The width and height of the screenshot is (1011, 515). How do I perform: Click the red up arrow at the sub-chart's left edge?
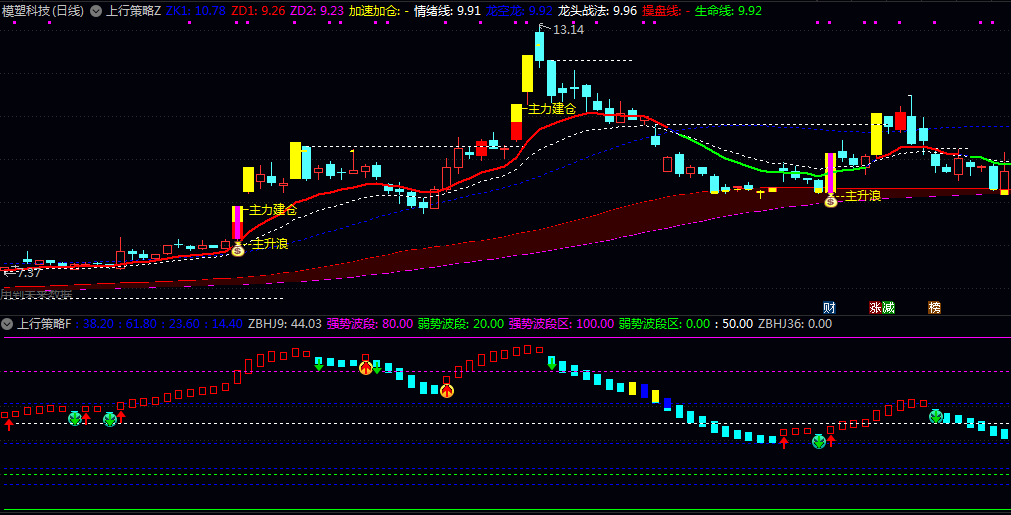(8, 424)
